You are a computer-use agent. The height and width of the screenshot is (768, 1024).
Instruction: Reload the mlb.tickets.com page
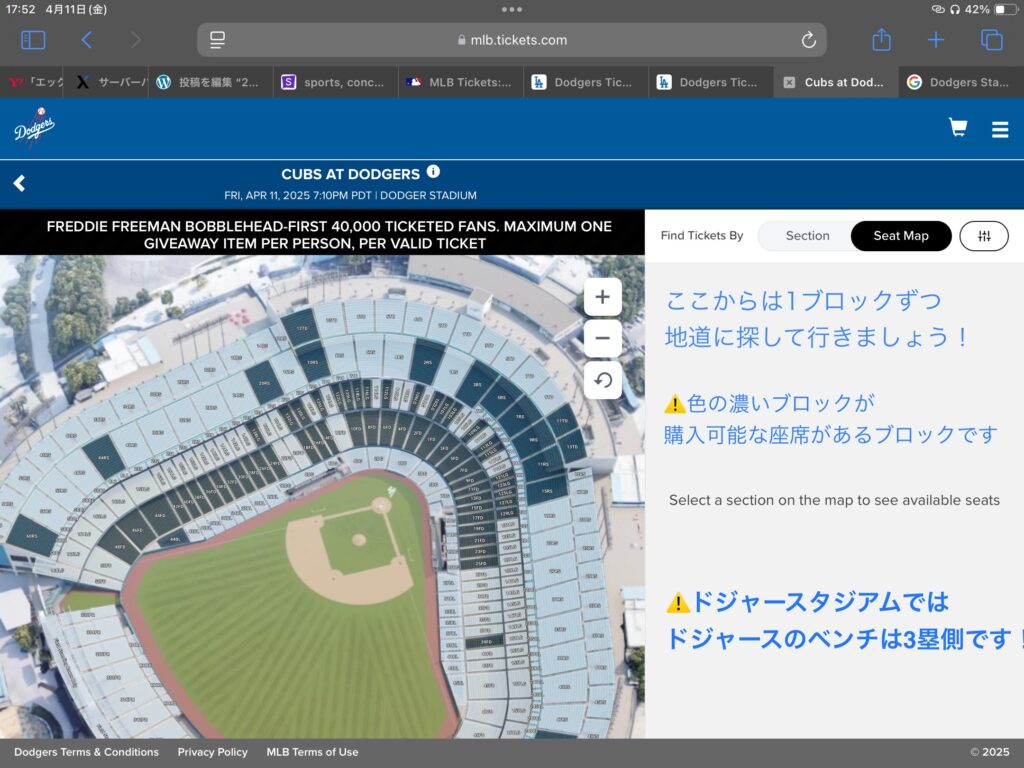point(808,40)
